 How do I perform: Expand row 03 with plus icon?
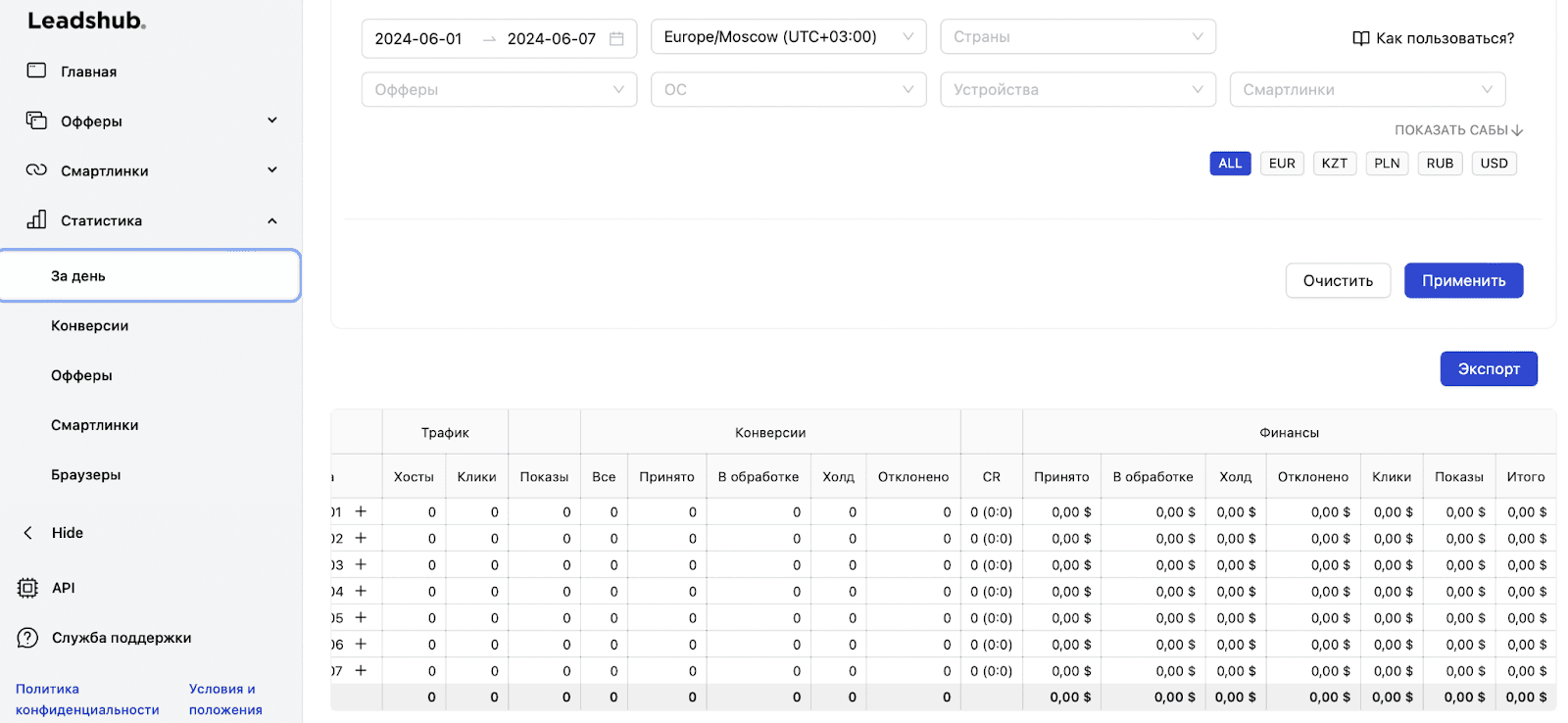[361, 564]
